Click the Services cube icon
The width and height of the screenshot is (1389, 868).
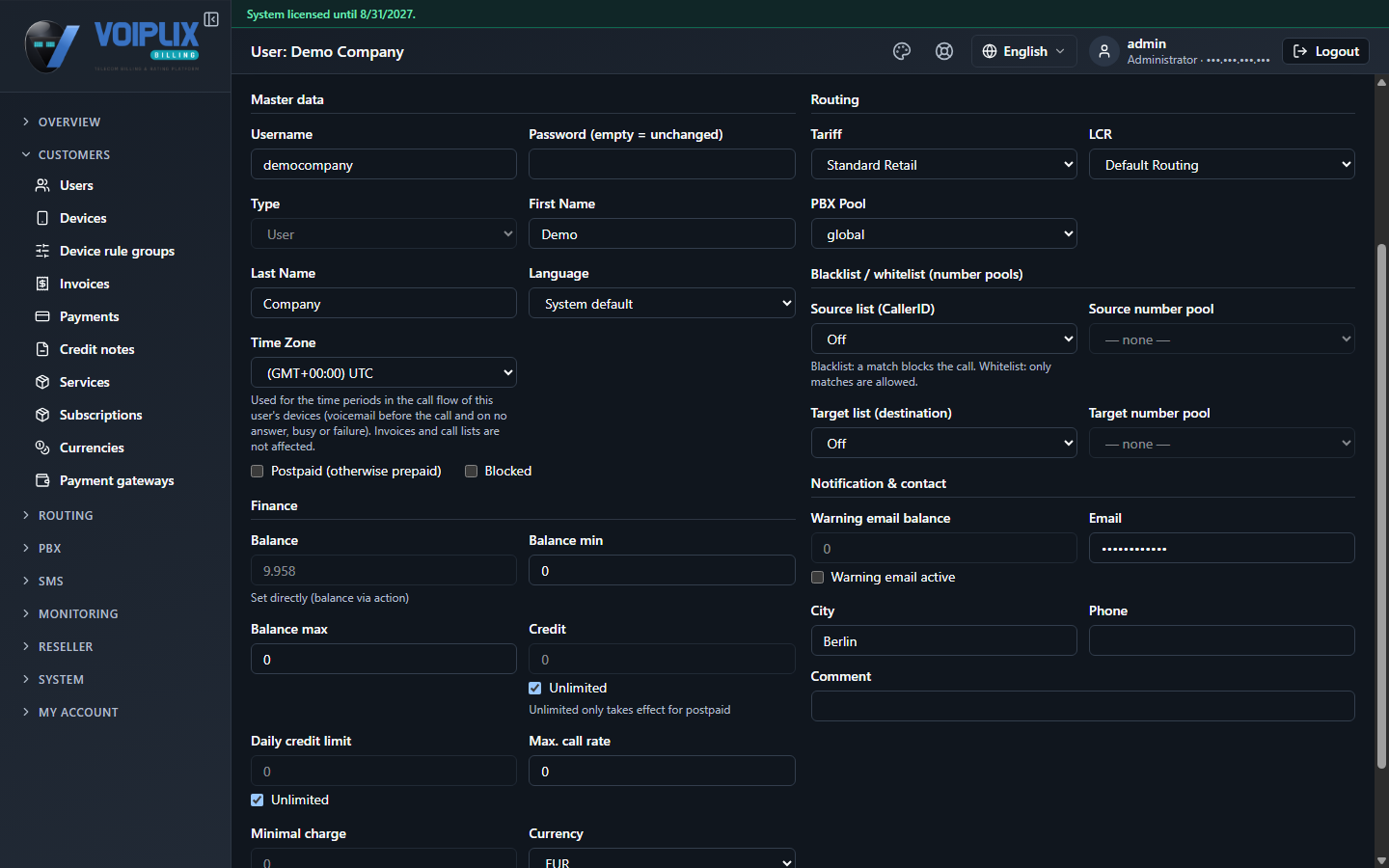click(42, 382)
